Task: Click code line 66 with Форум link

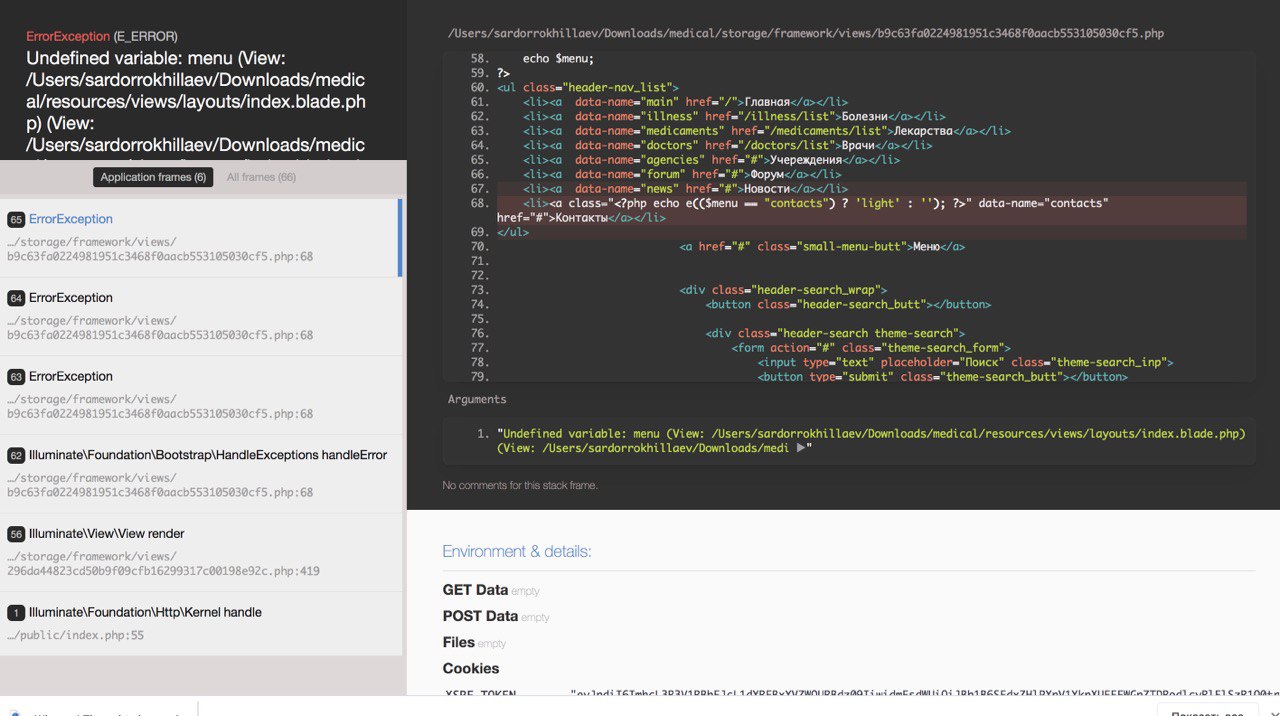Action: [x=682, y=174]
